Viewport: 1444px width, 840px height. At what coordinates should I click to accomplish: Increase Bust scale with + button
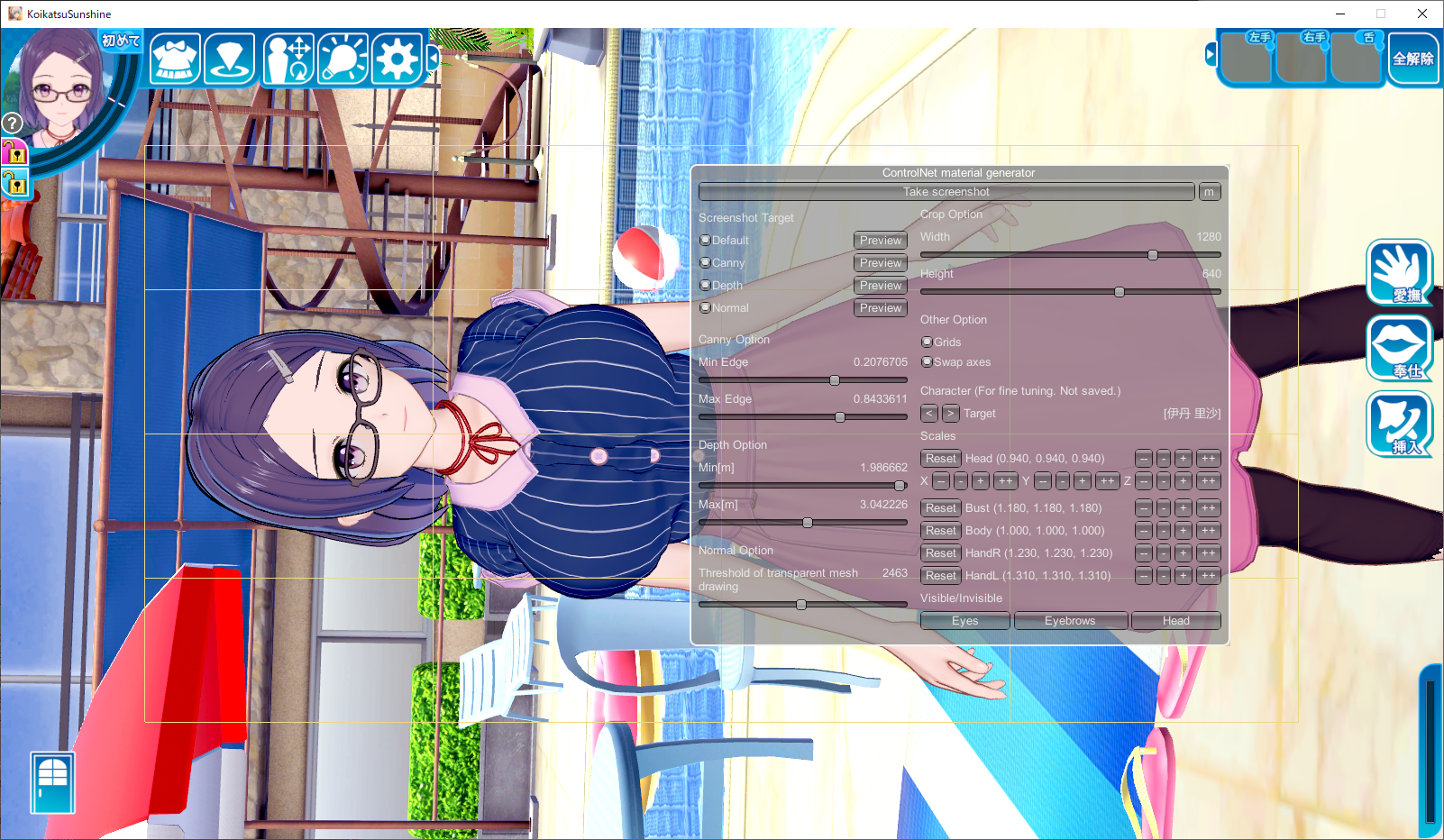(1184, 508)
